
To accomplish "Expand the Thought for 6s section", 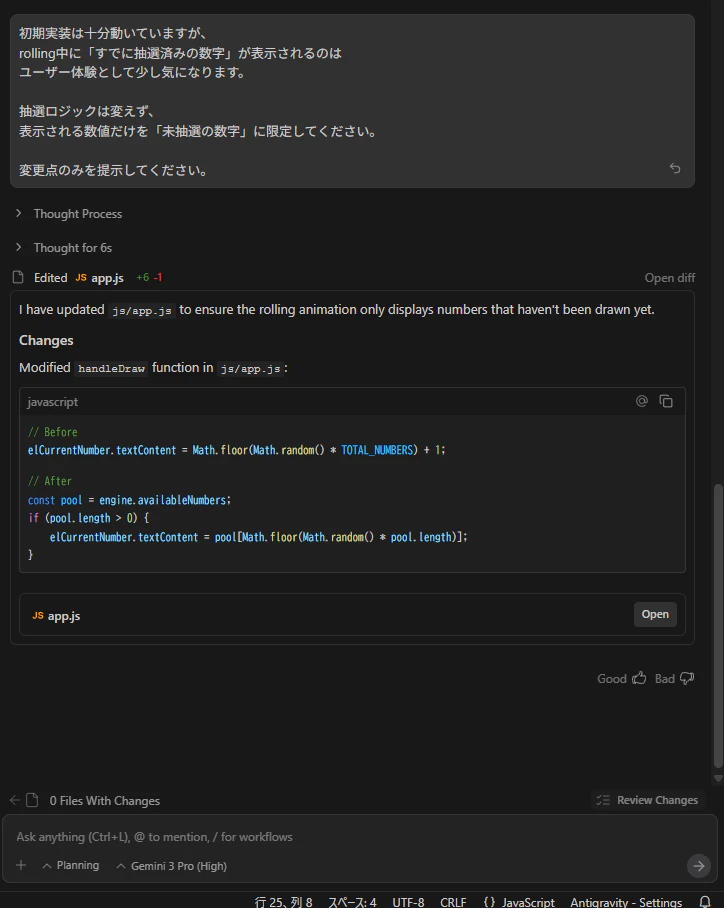I will point(64,247).
